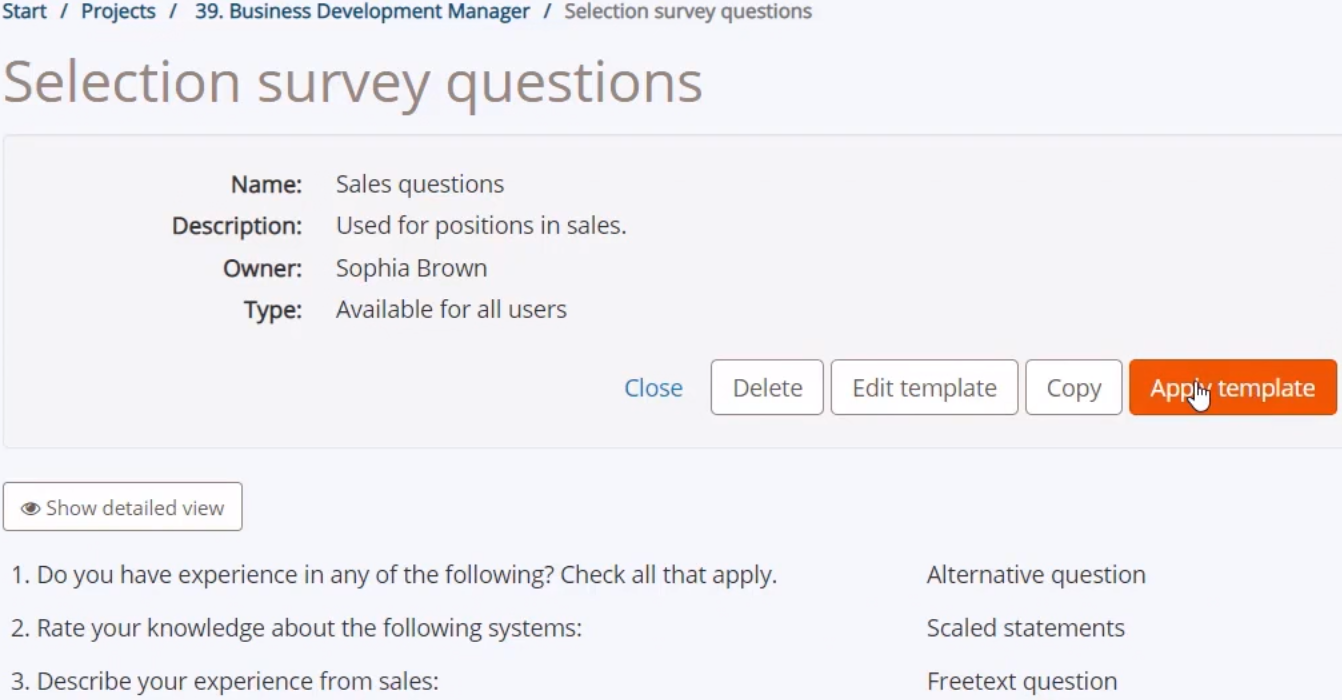
Task: Select question 1 about experience alternatives
Action: click(394, 575)
